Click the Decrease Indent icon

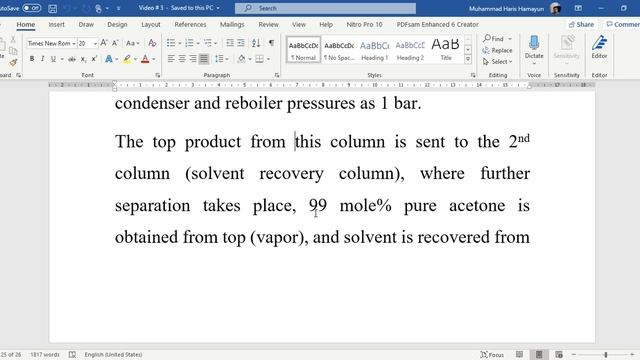[x=230, y=43]
